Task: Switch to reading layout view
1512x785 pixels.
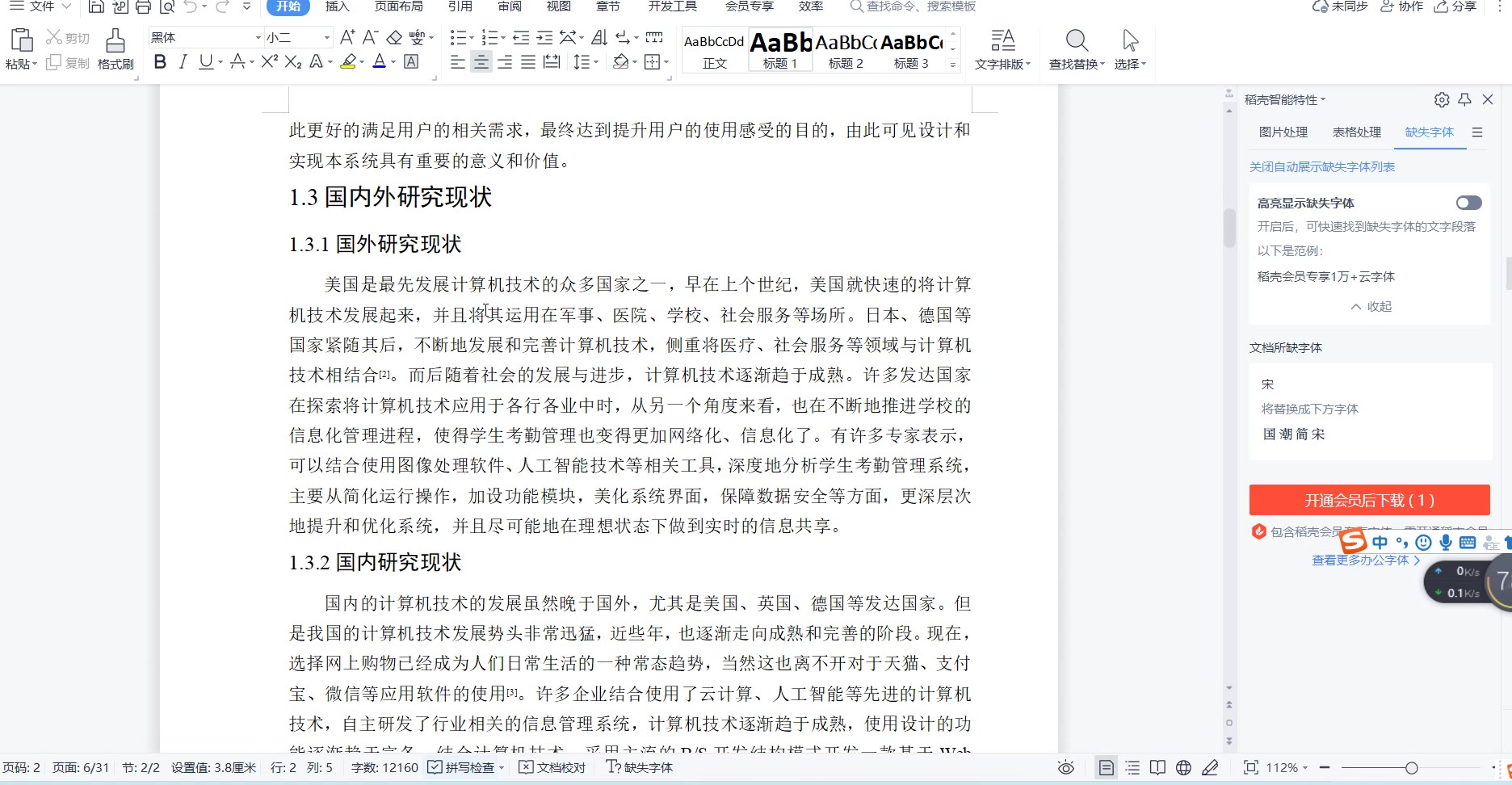Action: coord(1157,767)
